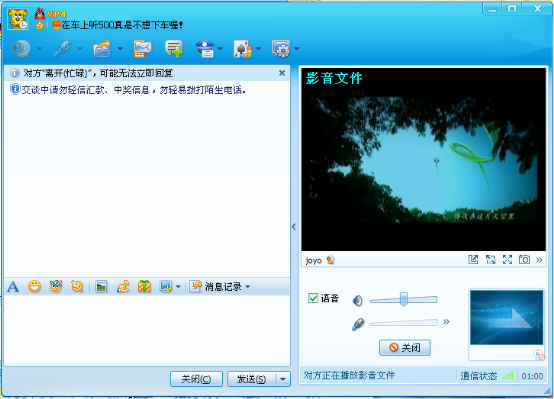Click the 对方正在播放影音文件 status text
The height and width of the screenshot is (399, 554).
(x=349, y=375)
